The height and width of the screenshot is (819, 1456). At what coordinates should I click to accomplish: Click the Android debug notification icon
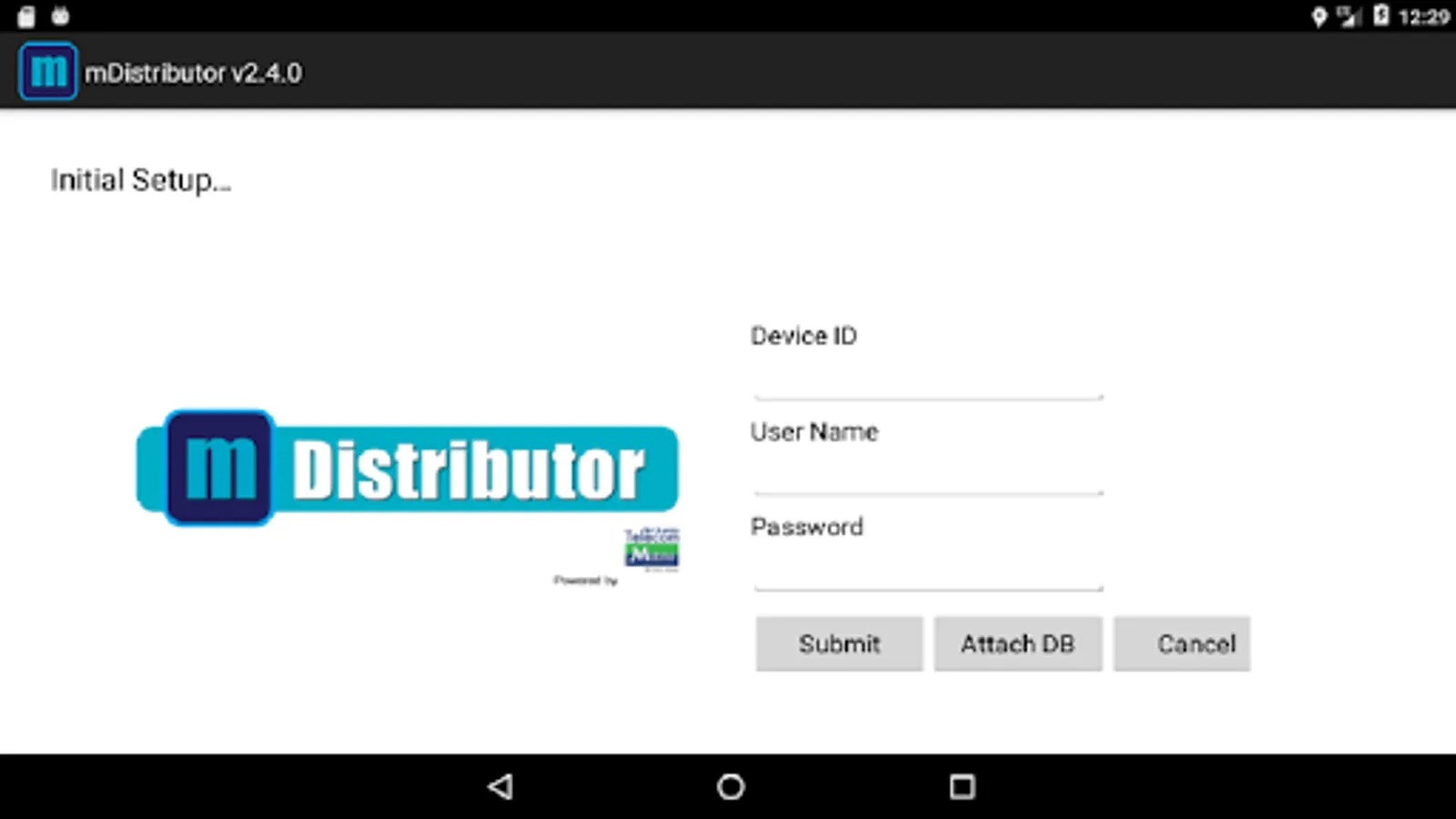point(61,15)
